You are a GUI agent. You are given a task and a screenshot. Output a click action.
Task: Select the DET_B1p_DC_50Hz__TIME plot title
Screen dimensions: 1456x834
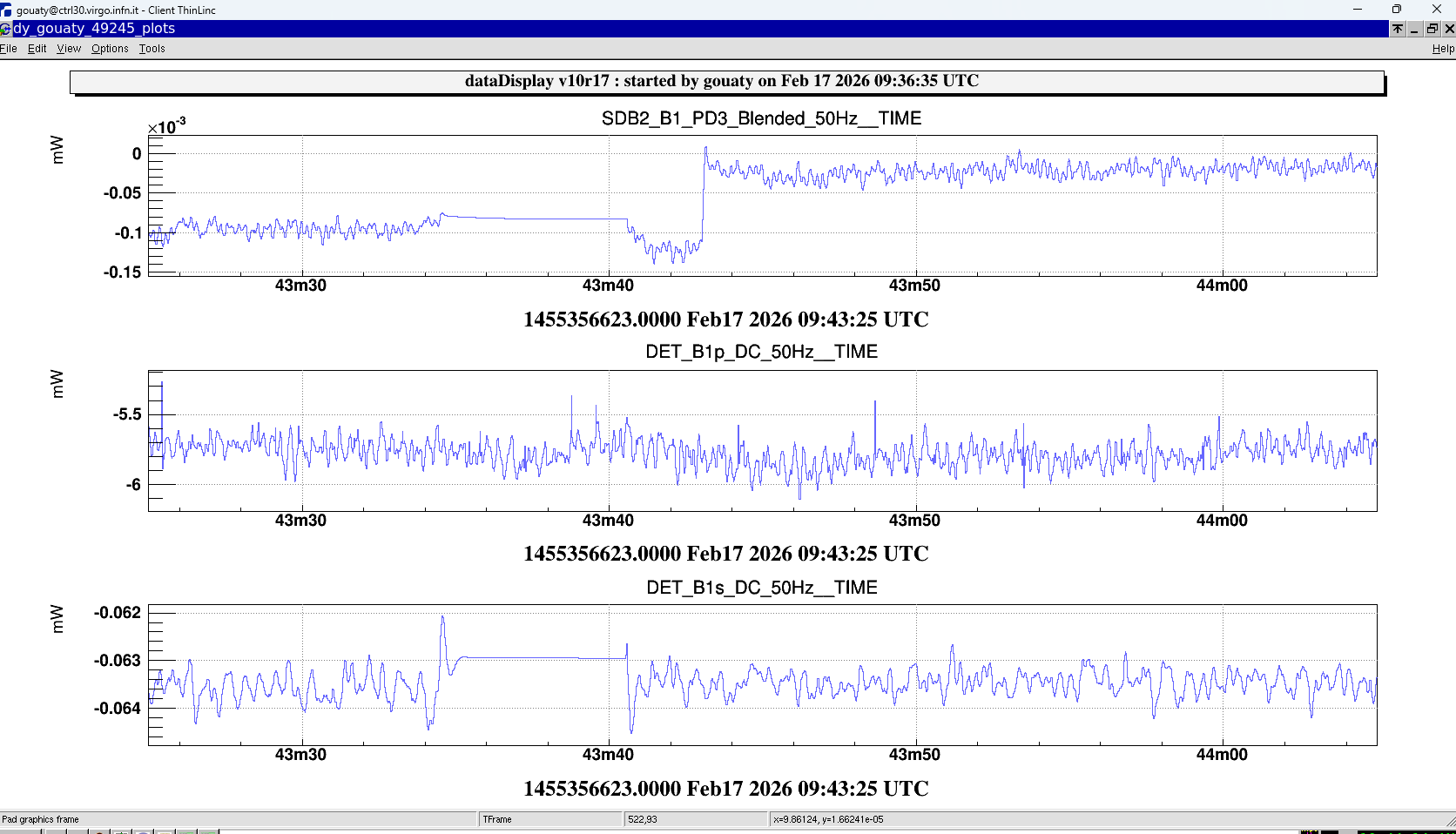761,352
